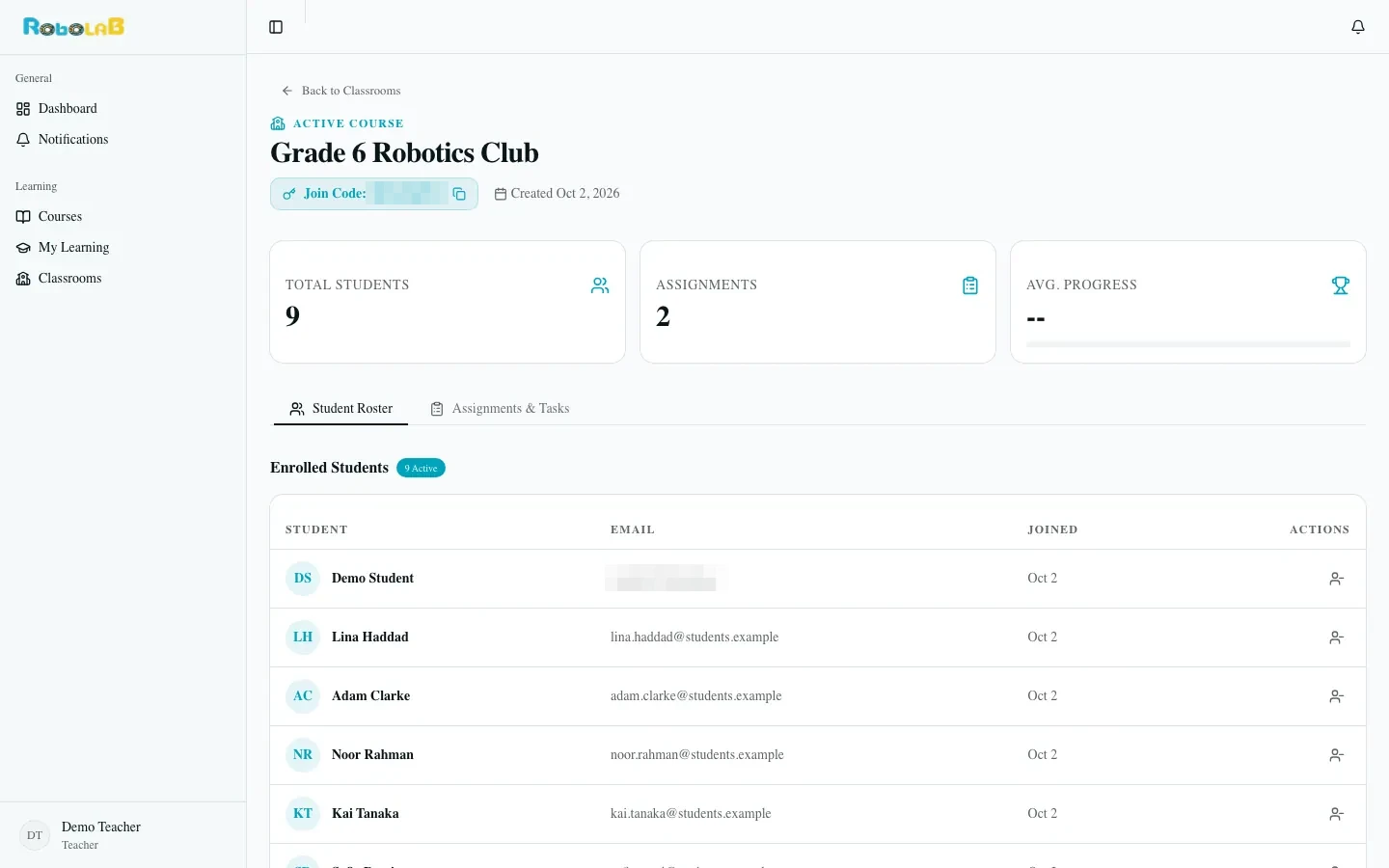Select the name Adam Clarke
The image size is (1389, 868).
coord(370,696)
